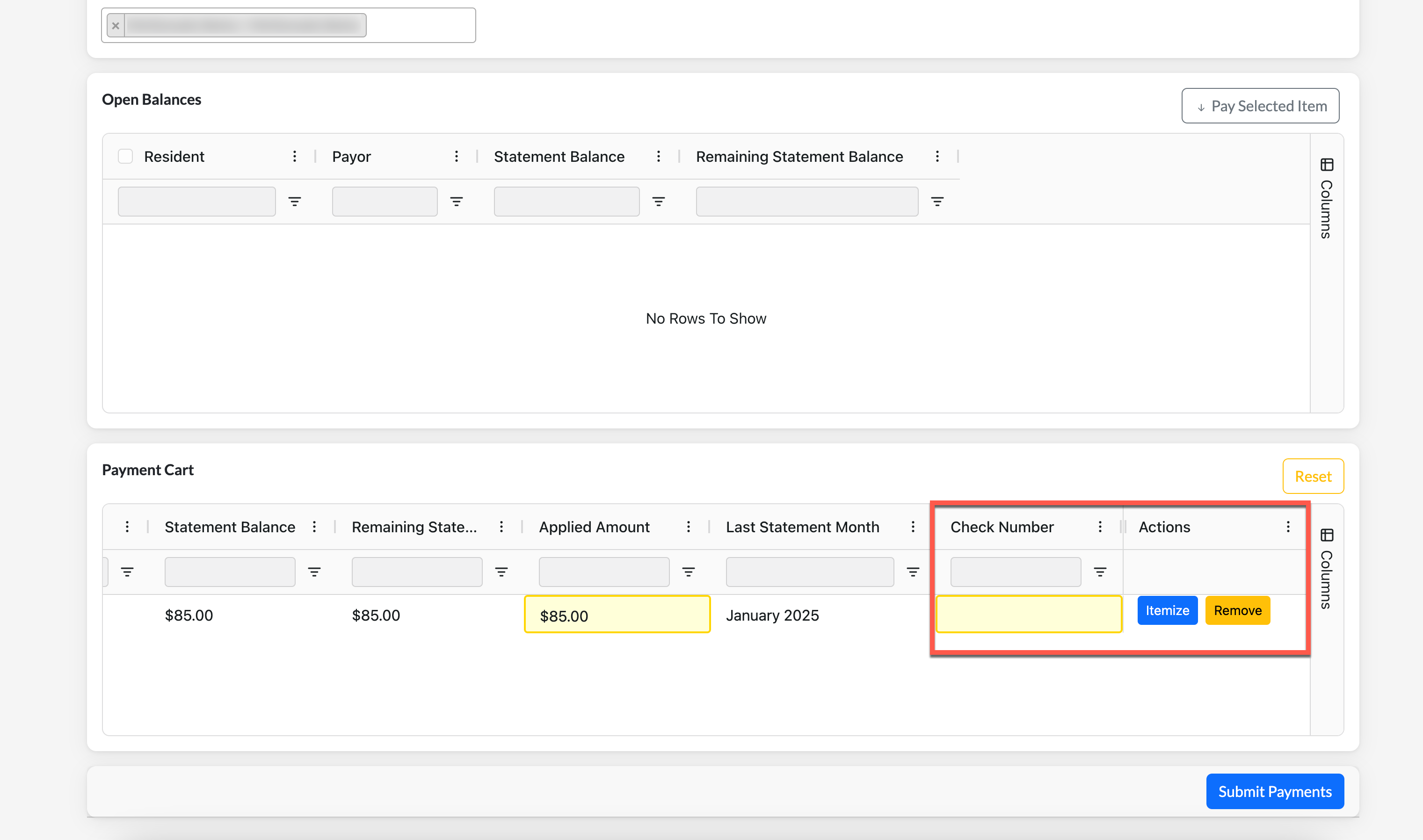
Task: Expand the Columns side panel in Open Balances
Action: click(x=1326, y=198)
